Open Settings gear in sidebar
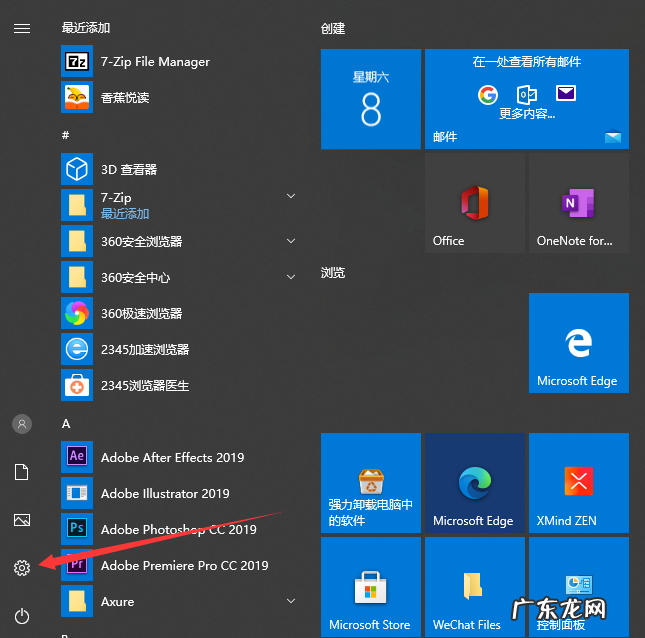The width and height of the screenshot is (645, 638). click(x=22, y=568)
